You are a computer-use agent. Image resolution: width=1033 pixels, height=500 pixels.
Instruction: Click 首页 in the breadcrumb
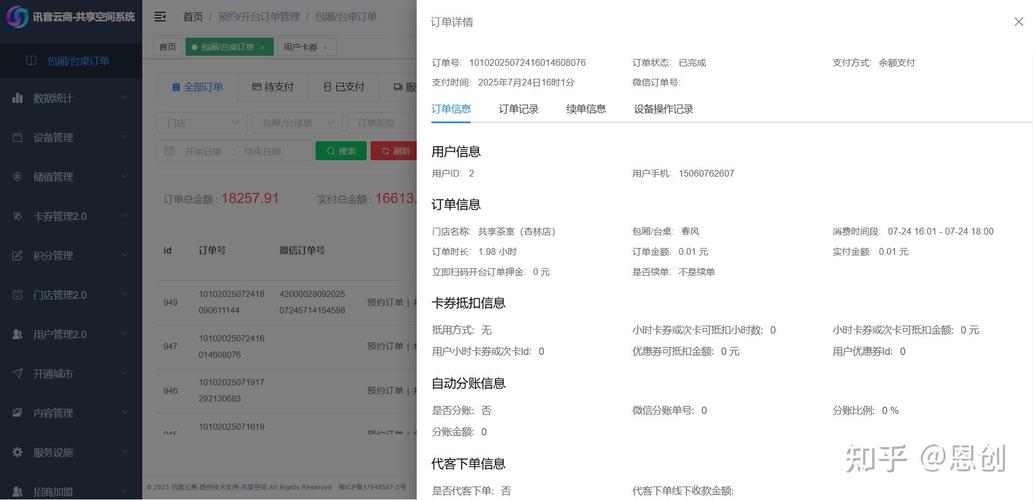(193, 16)
